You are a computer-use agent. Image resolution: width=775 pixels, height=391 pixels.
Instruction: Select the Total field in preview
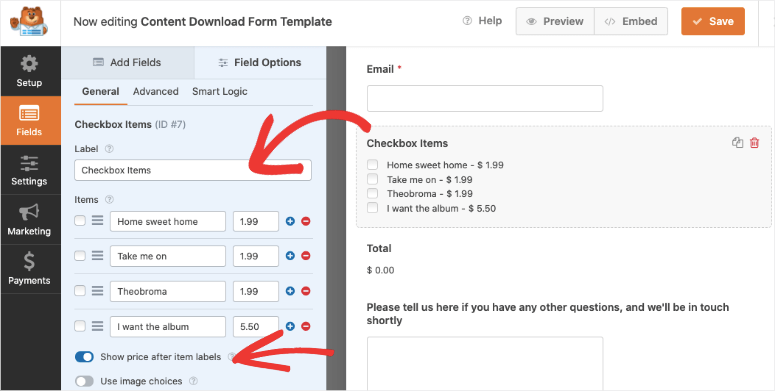[x=563, y=259]
